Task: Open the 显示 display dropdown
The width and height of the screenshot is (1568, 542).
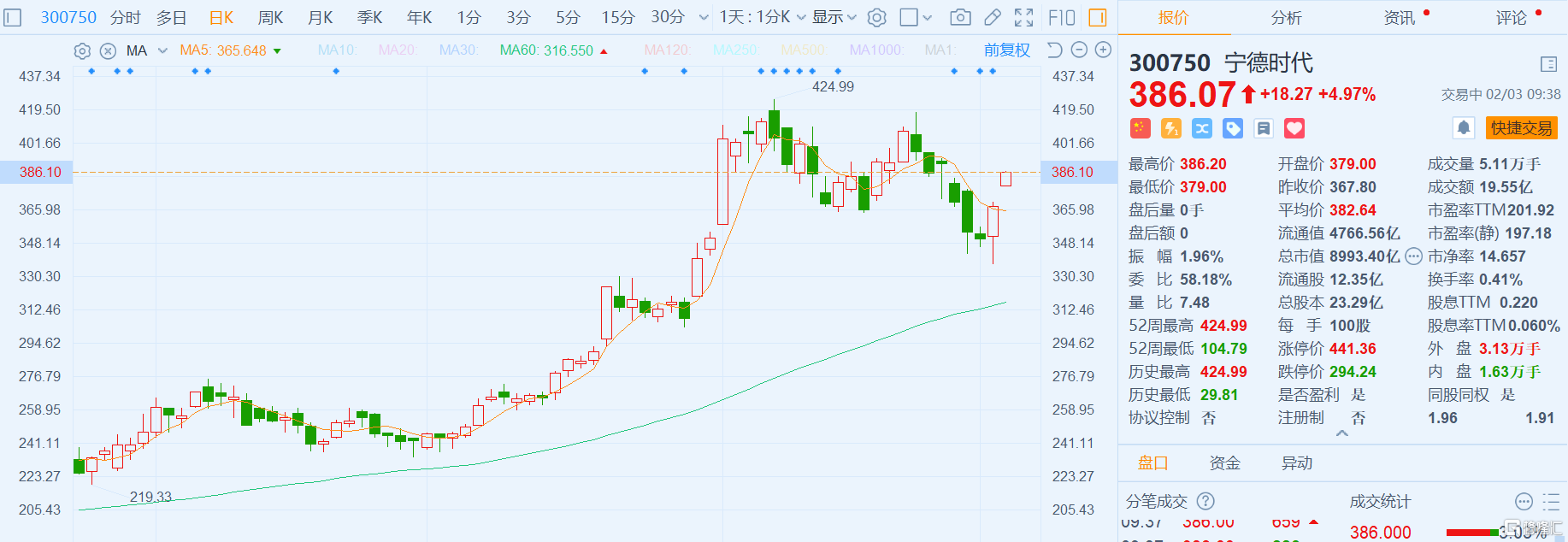Action: pos(834,17)
